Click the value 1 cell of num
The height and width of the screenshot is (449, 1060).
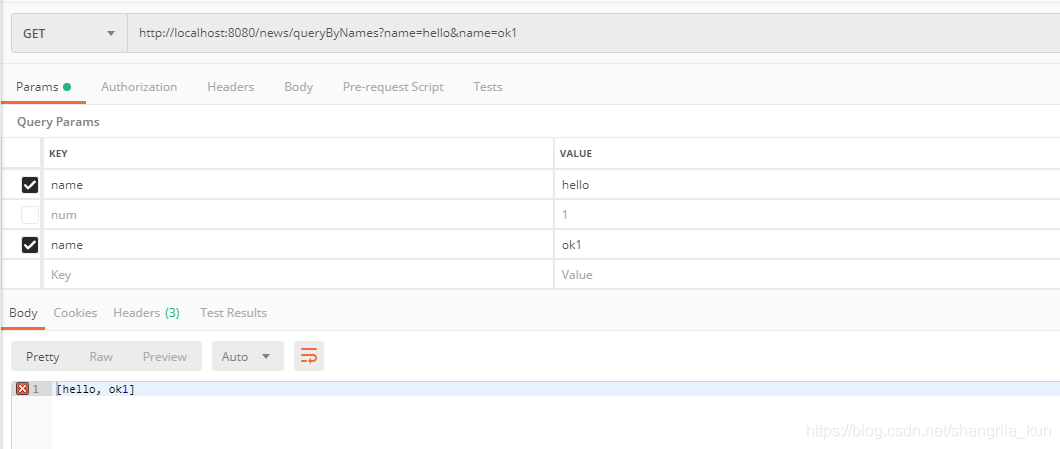pos(807,215)
